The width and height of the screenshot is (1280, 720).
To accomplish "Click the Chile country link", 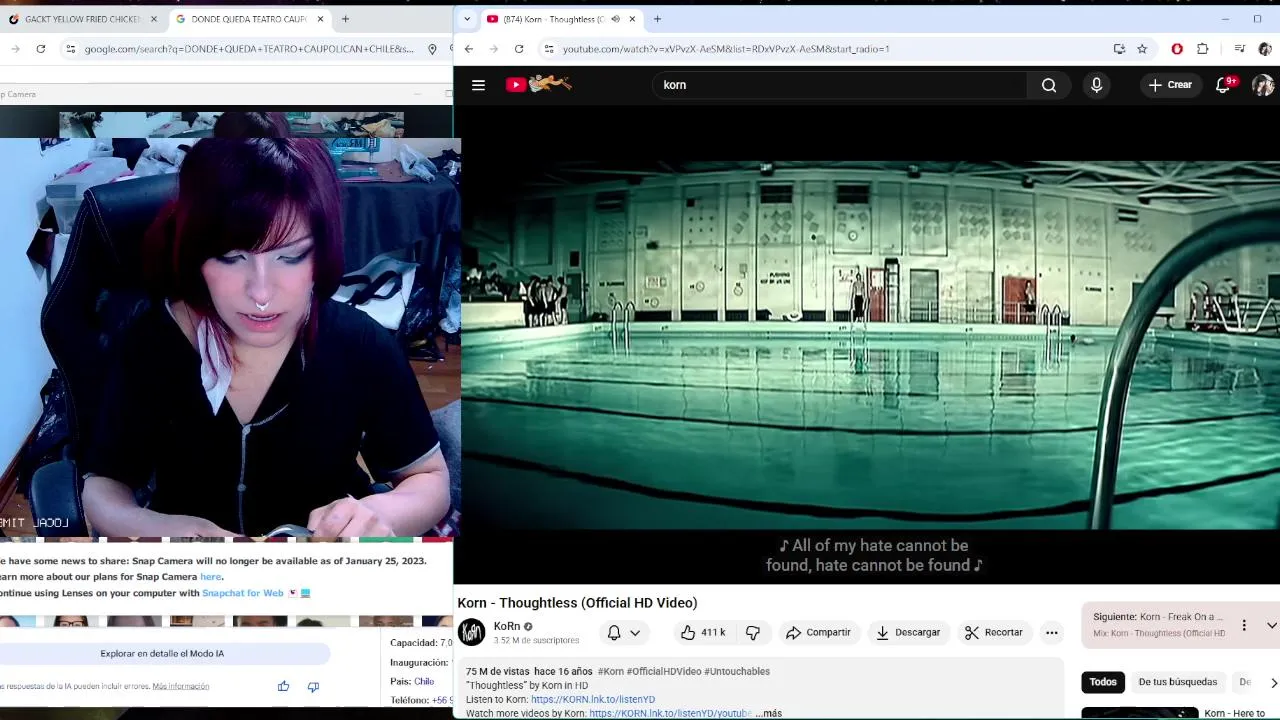I will tap(424, 681).
